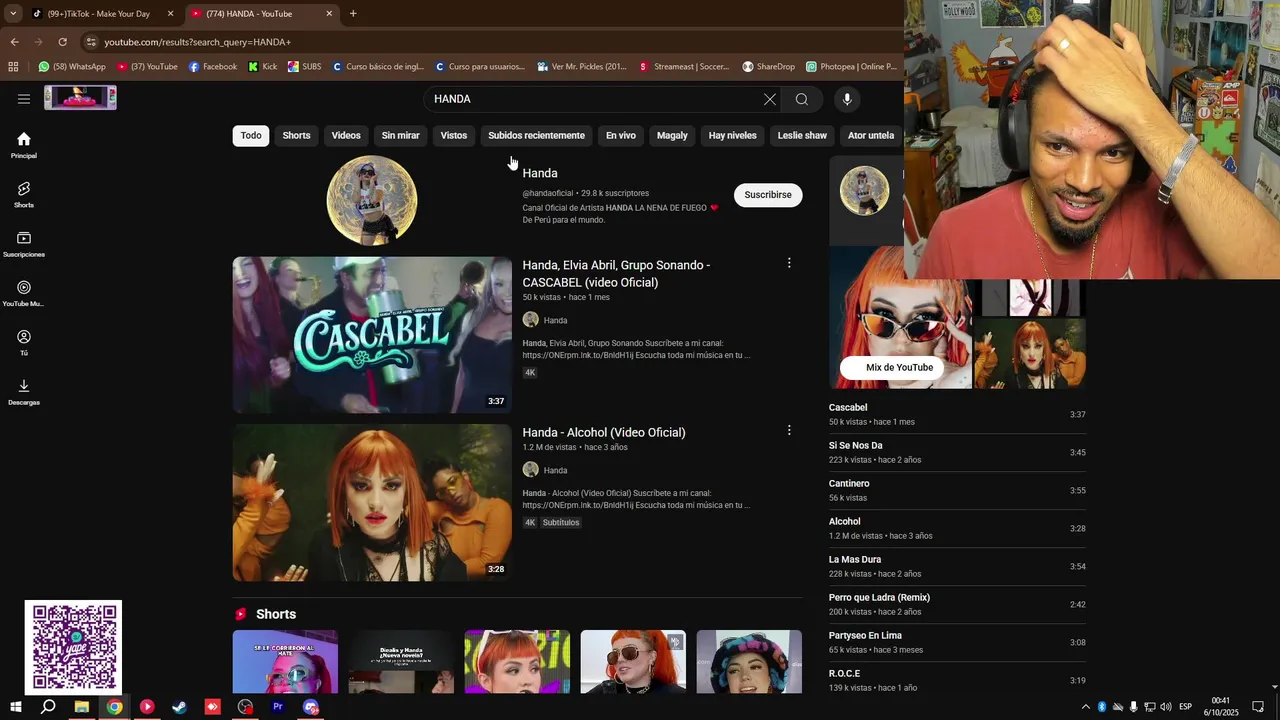Open a new browser tab
Screen dimensions: 1280x720
tap(353, 13)
